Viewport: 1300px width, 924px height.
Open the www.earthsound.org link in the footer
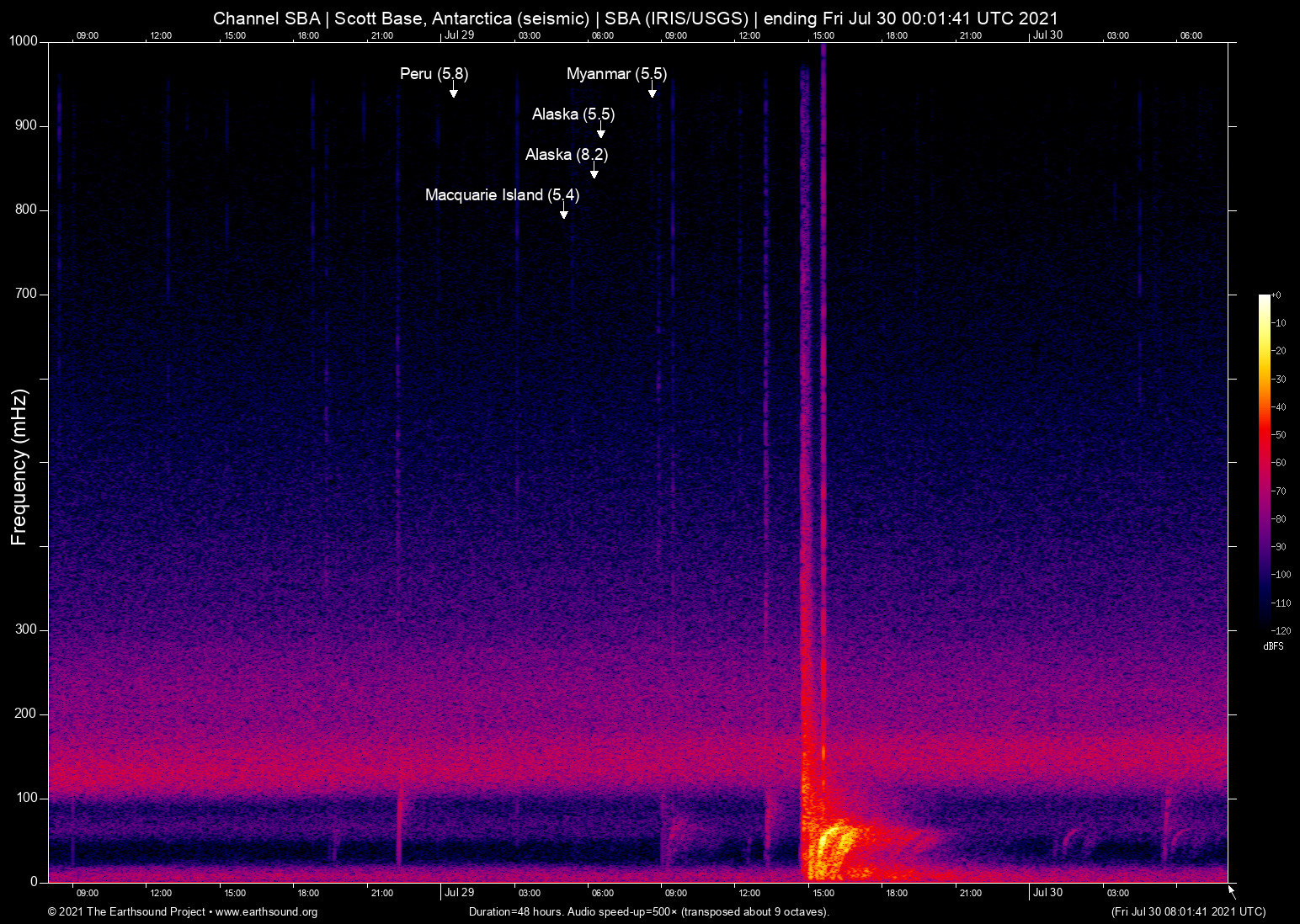pos(266,912)
